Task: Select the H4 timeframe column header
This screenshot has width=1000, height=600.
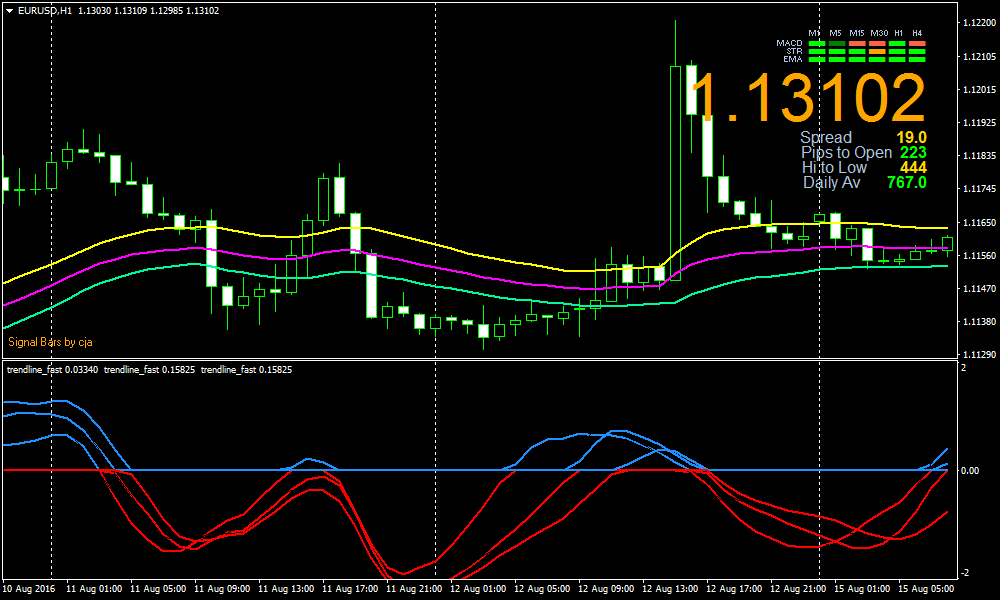Action: click(x=917, y=32)
